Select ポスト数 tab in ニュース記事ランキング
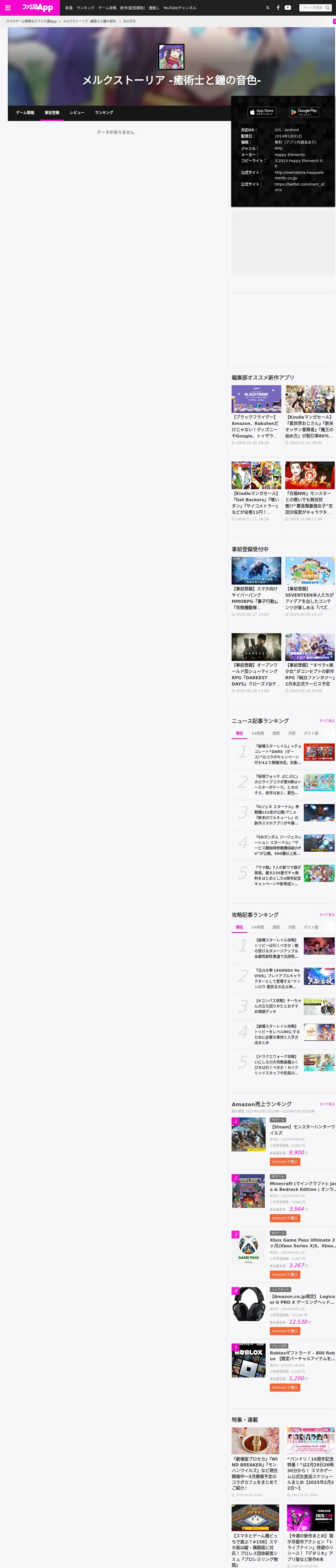This screenshot has width=336, height=1568. [311, 734]
